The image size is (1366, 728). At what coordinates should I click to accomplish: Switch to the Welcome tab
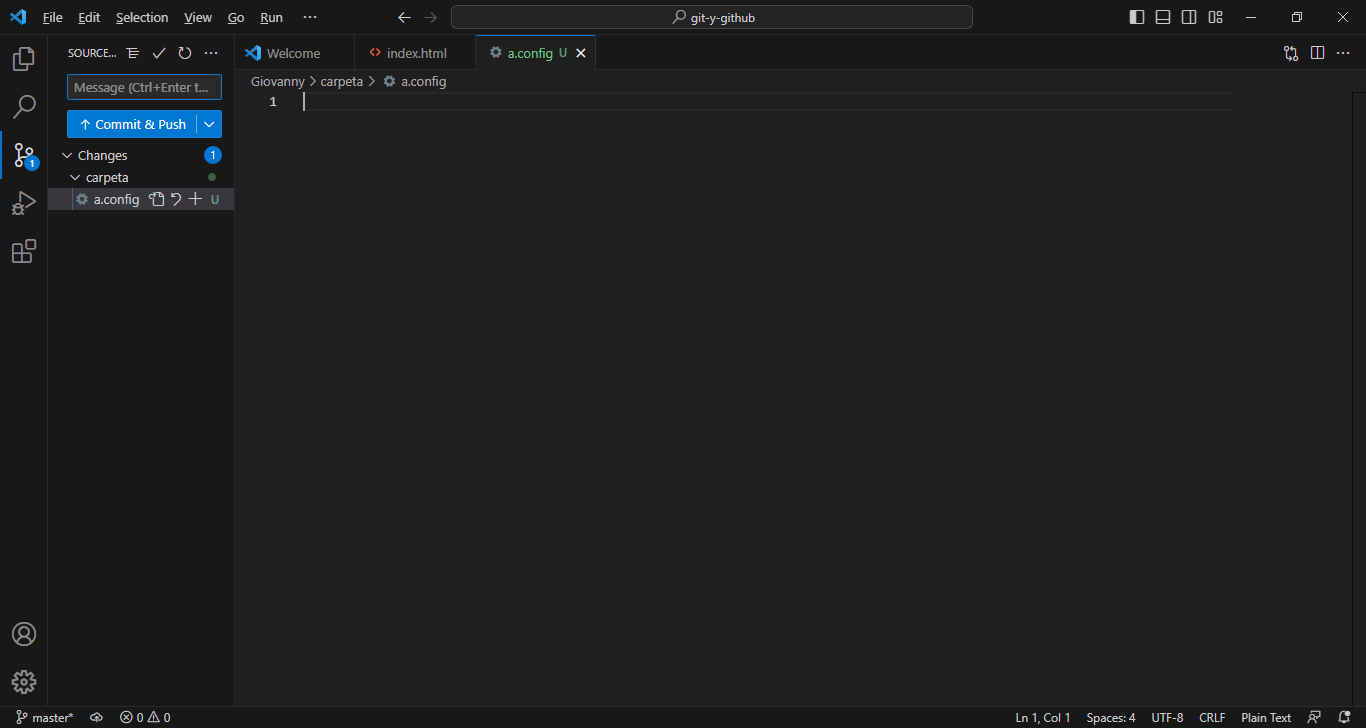coord(294,53)
